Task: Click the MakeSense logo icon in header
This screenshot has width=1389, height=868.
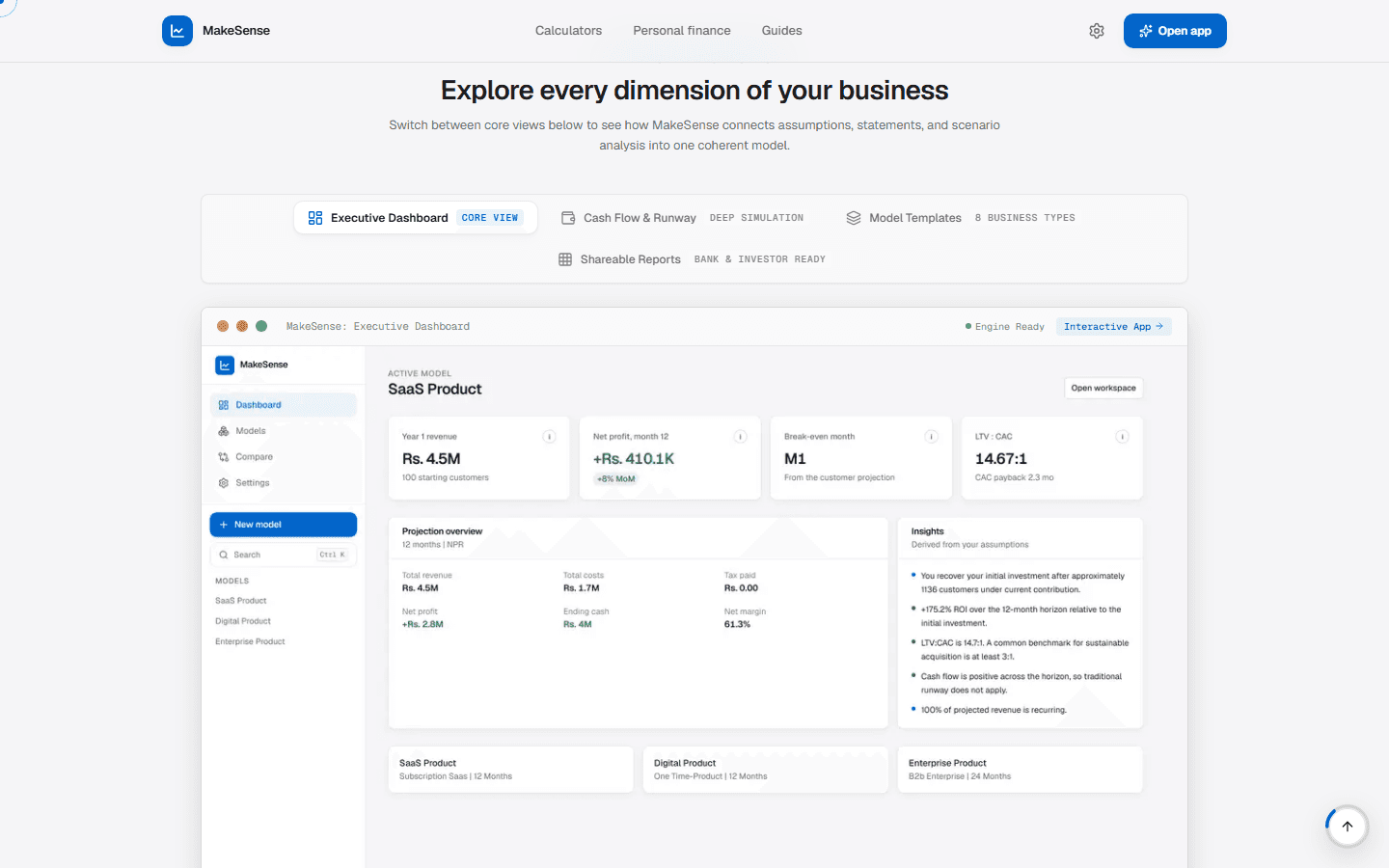Action: click(x=177, y=31)
